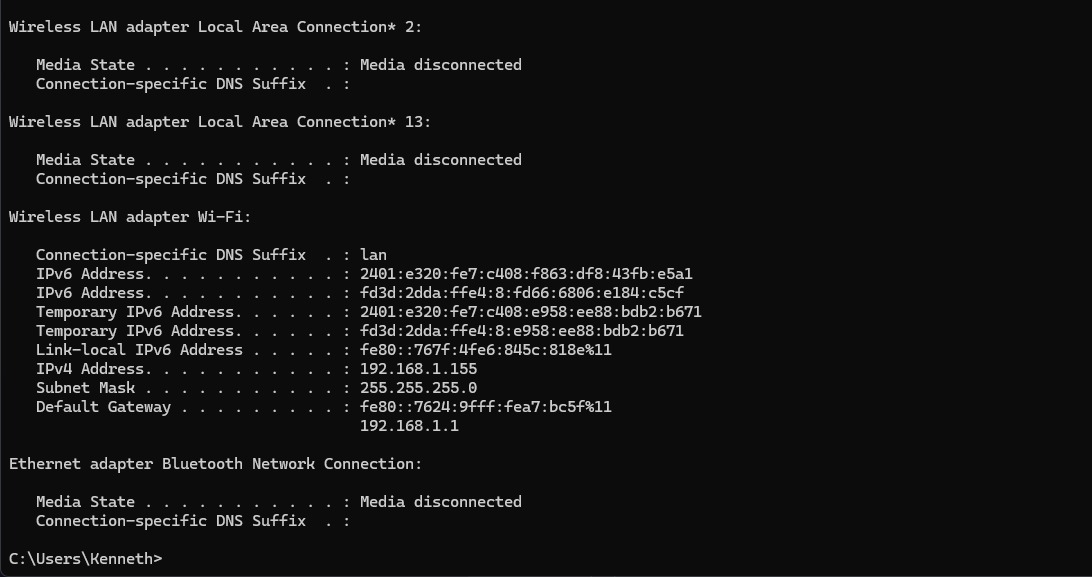1092x577 pixels.
Task: Click Media disconnected under Local Area Connection* 2
Action: click(x=441, y=65)
